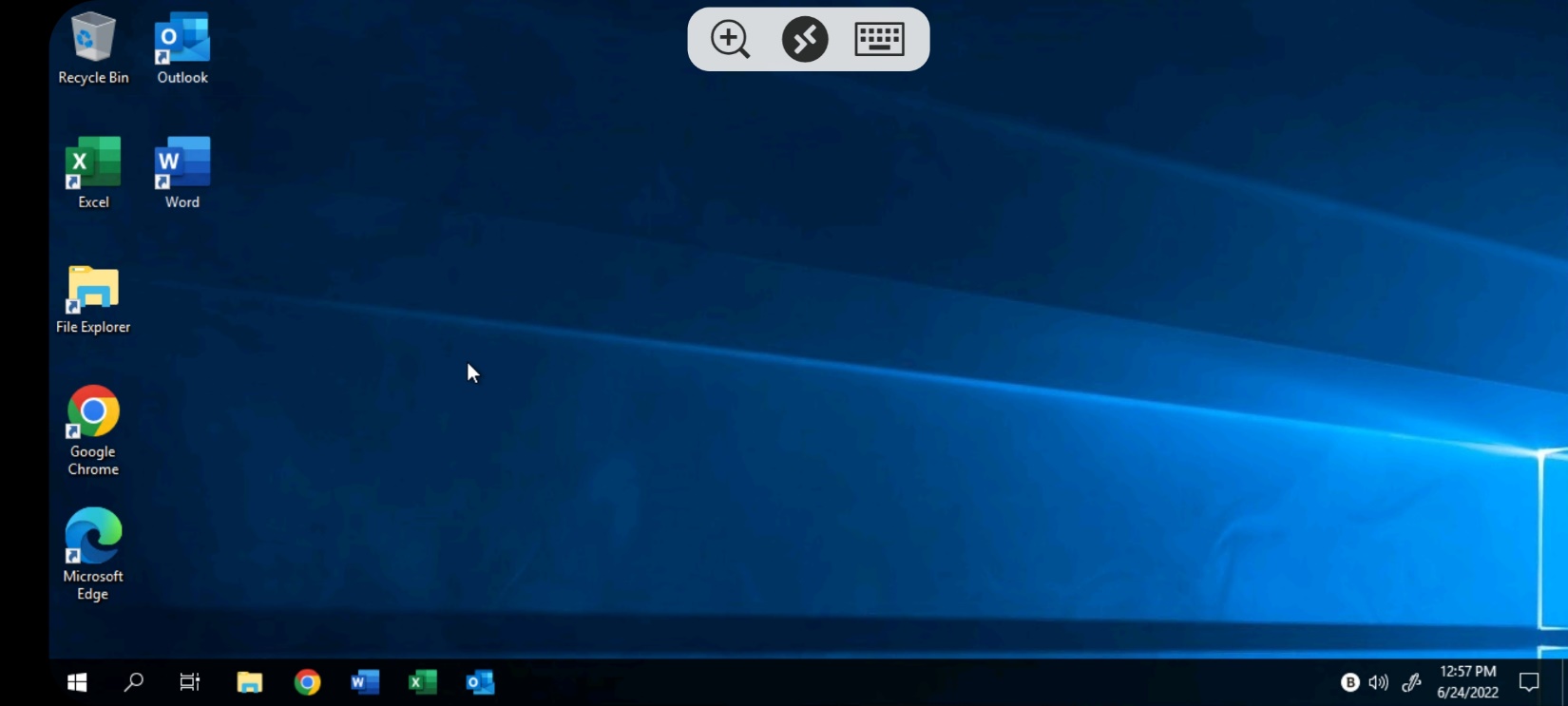Click the pen/ink tray icon
1568x706 pixels.
(1411, 682)
